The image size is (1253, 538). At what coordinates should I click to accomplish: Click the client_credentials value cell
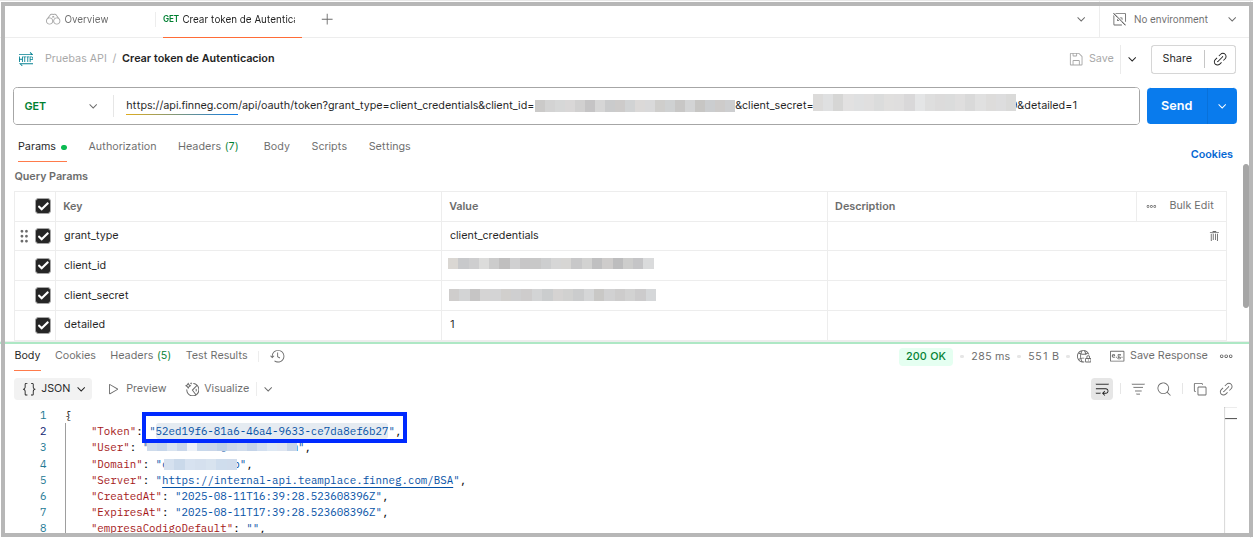pyautogui.click(x=634, y=236)
